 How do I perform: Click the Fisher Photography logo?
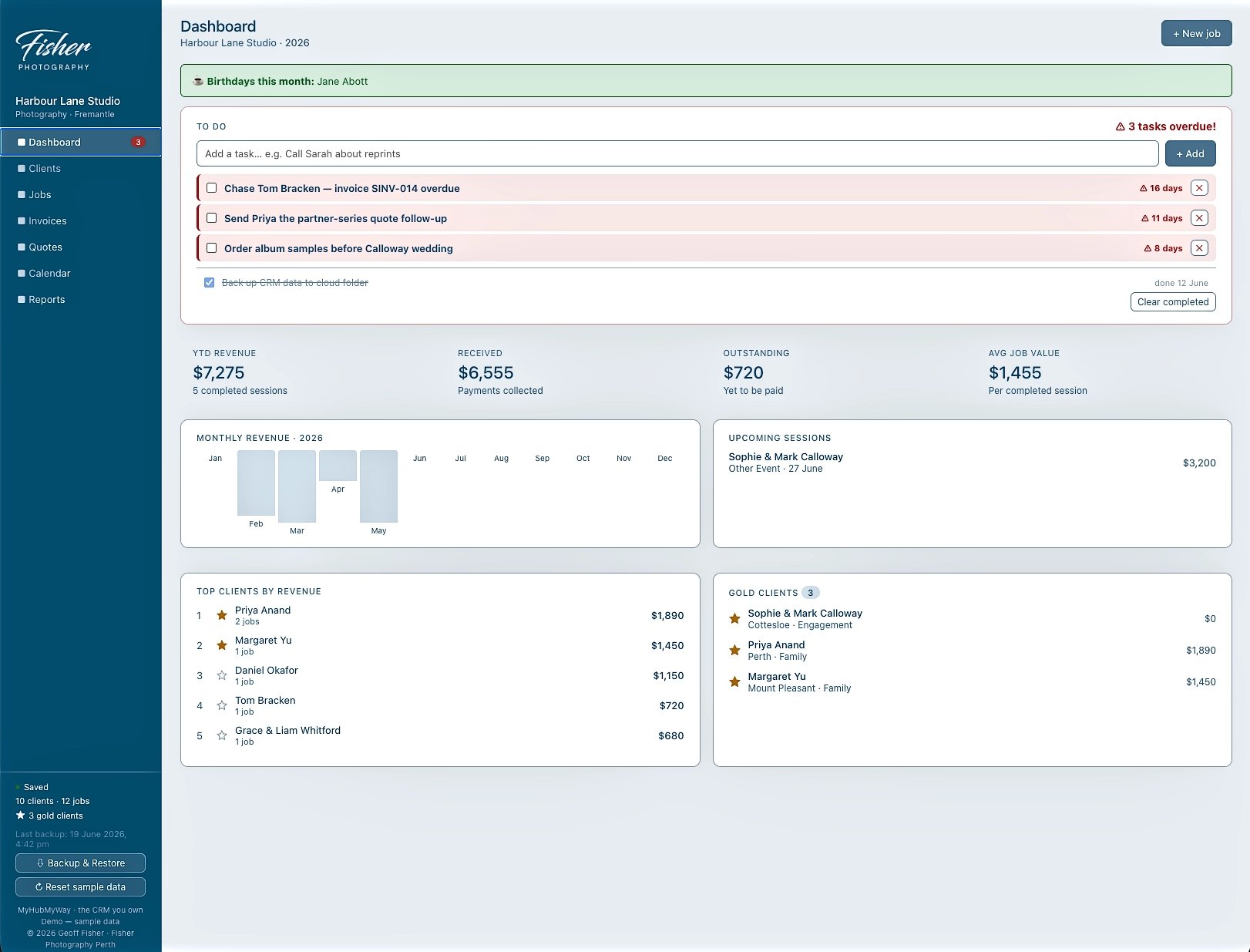53,50
